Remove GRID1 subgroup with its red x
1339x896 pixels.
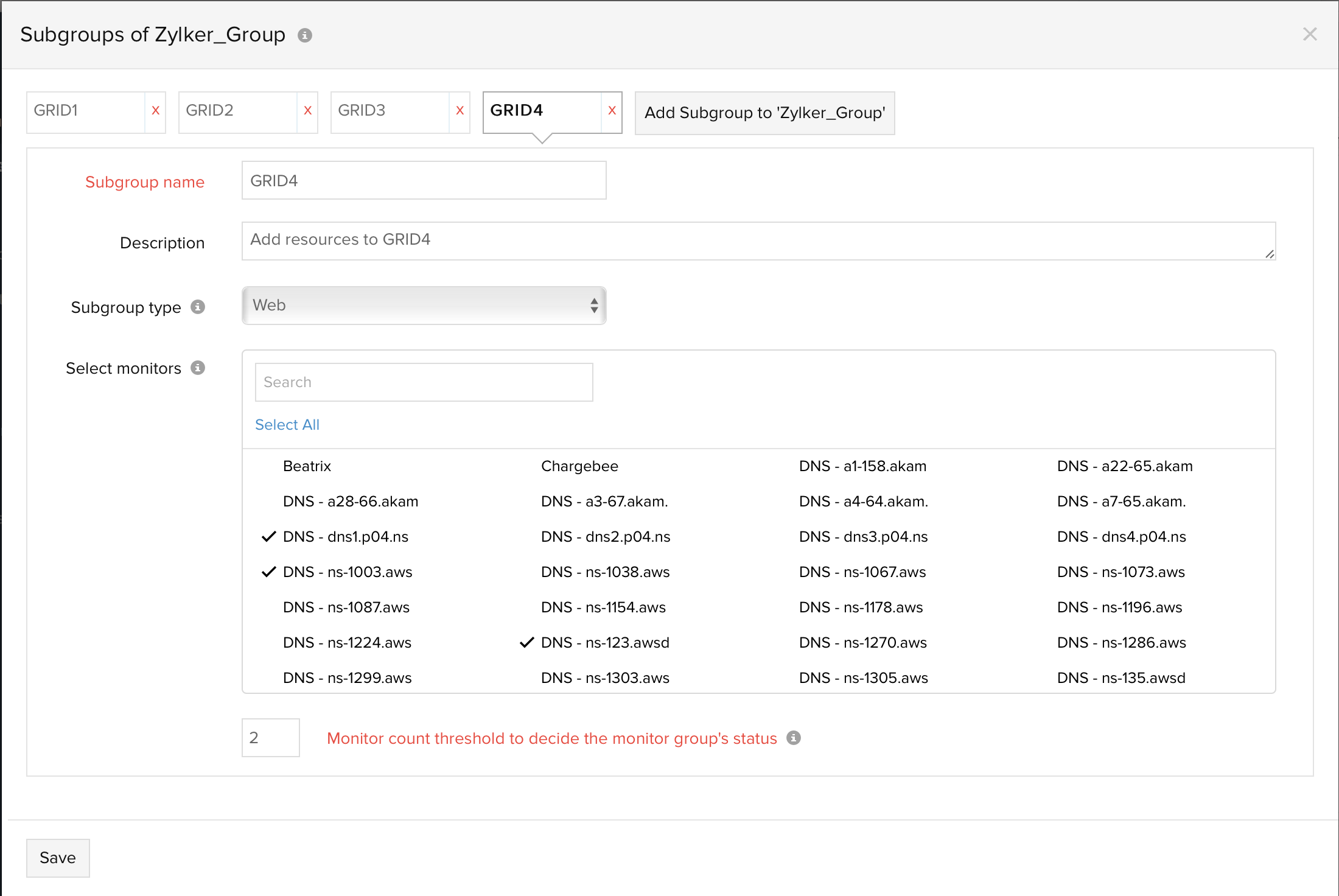pos(156,111)
